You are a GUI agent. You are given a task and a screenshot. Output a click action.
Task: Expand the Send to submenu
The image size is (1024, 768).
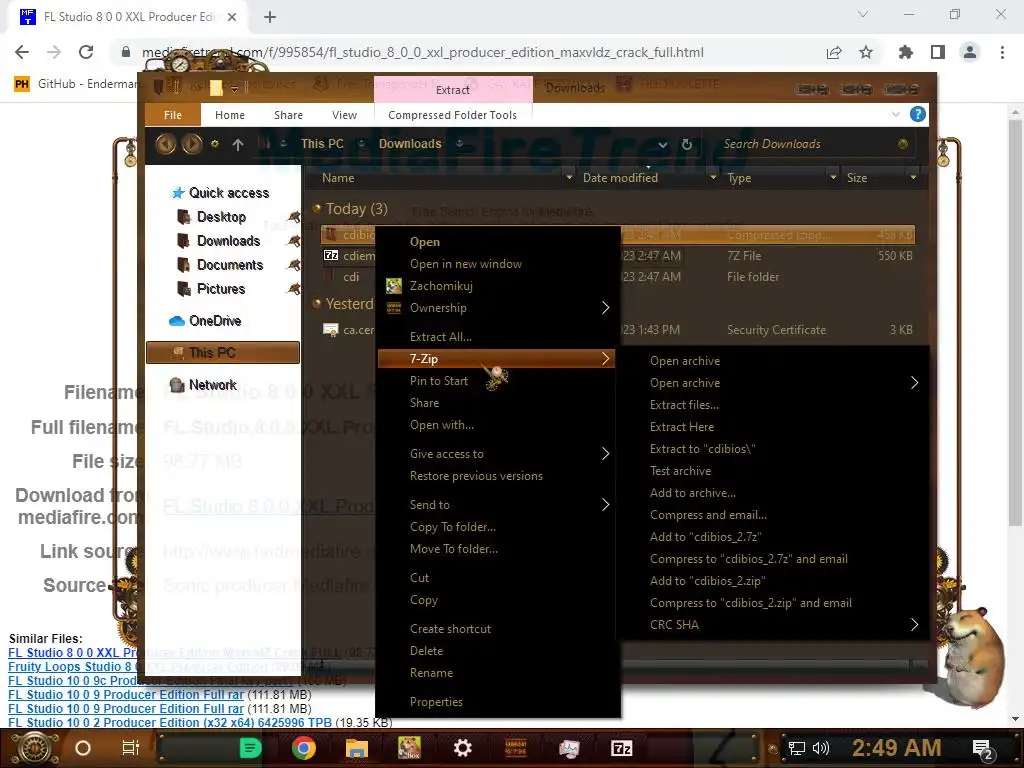pyautogui.click(x=605, y=504)
